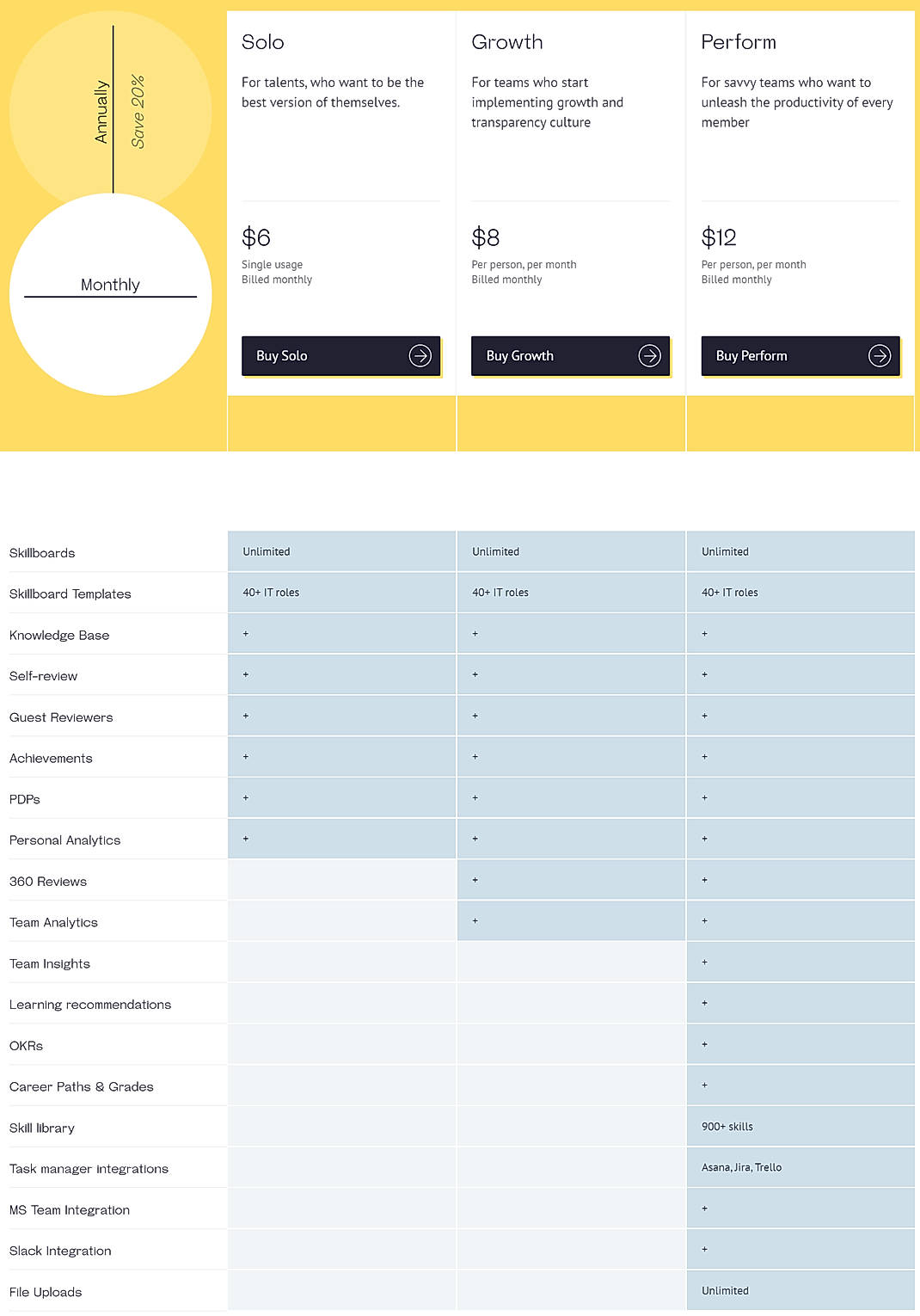Click the Buy Growth button label

tap(520, 356)
